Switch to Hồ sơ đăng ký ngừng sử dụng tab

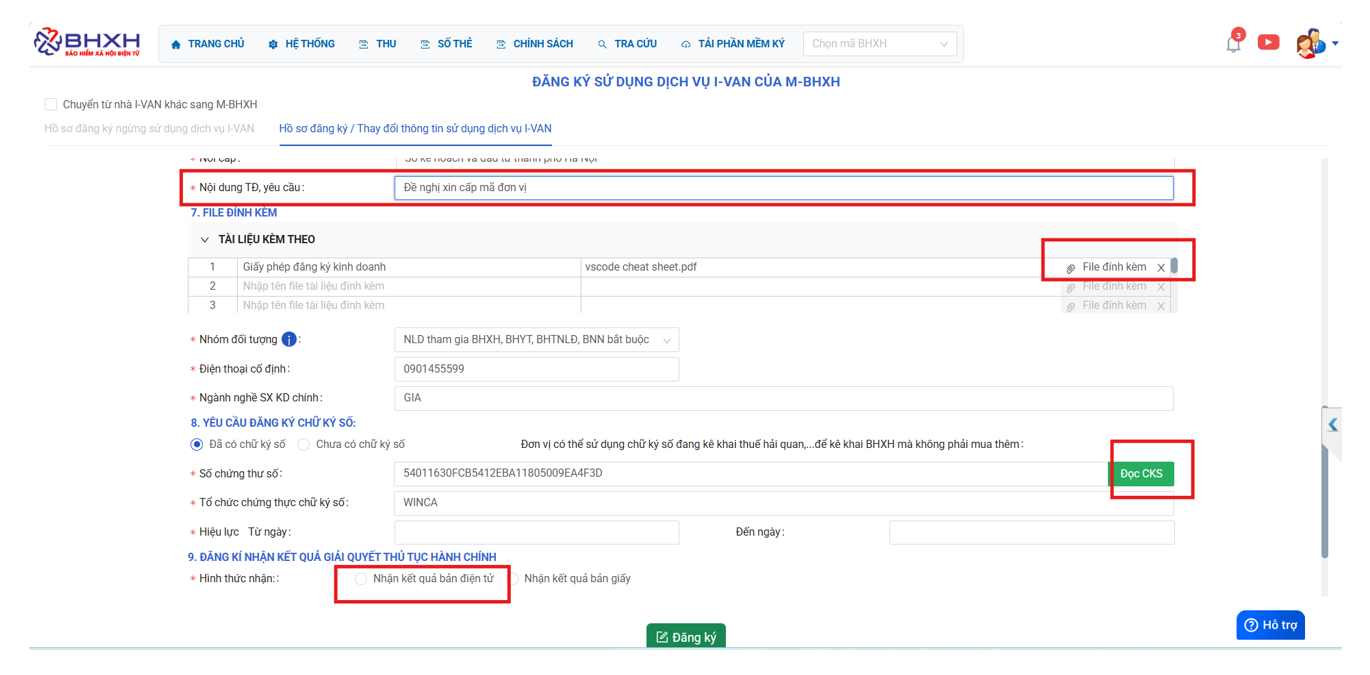click(149, 129)
